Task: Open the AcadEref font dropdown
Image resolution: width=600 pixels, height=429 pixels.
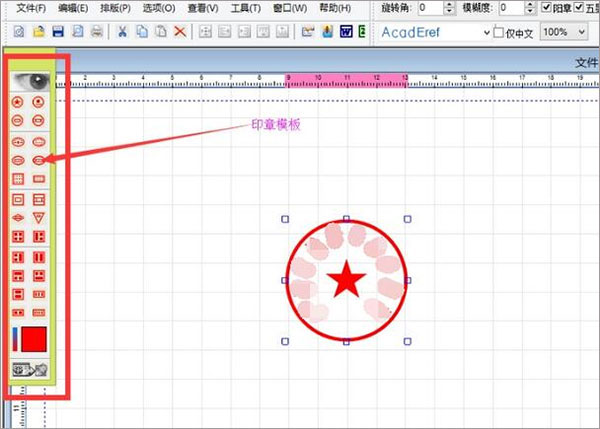Action: point(486,33)
